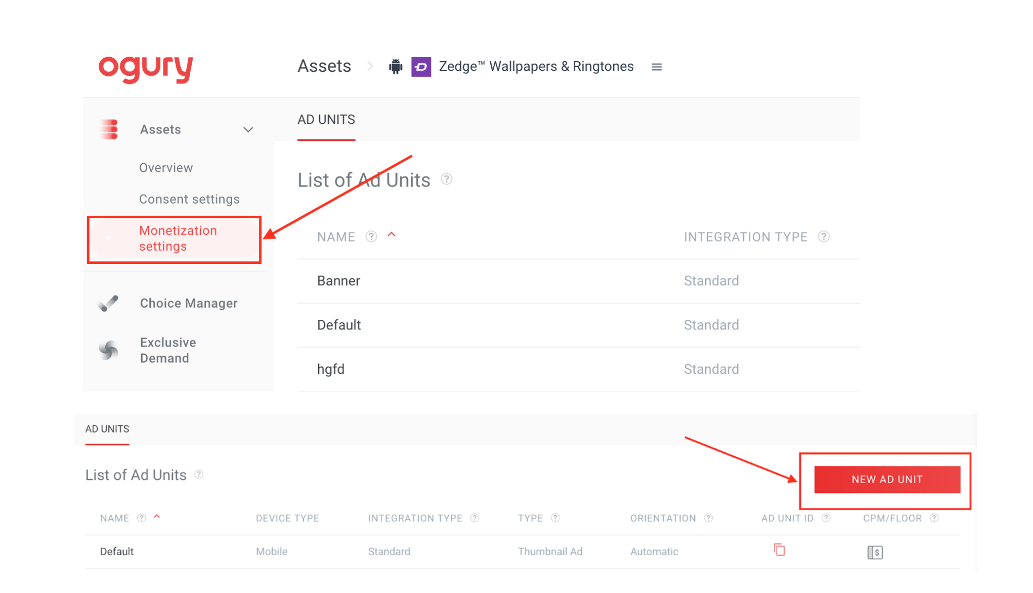Go to Overview in the sidebar
This screenshot has height=593, width=1033.
pos(166,168)
